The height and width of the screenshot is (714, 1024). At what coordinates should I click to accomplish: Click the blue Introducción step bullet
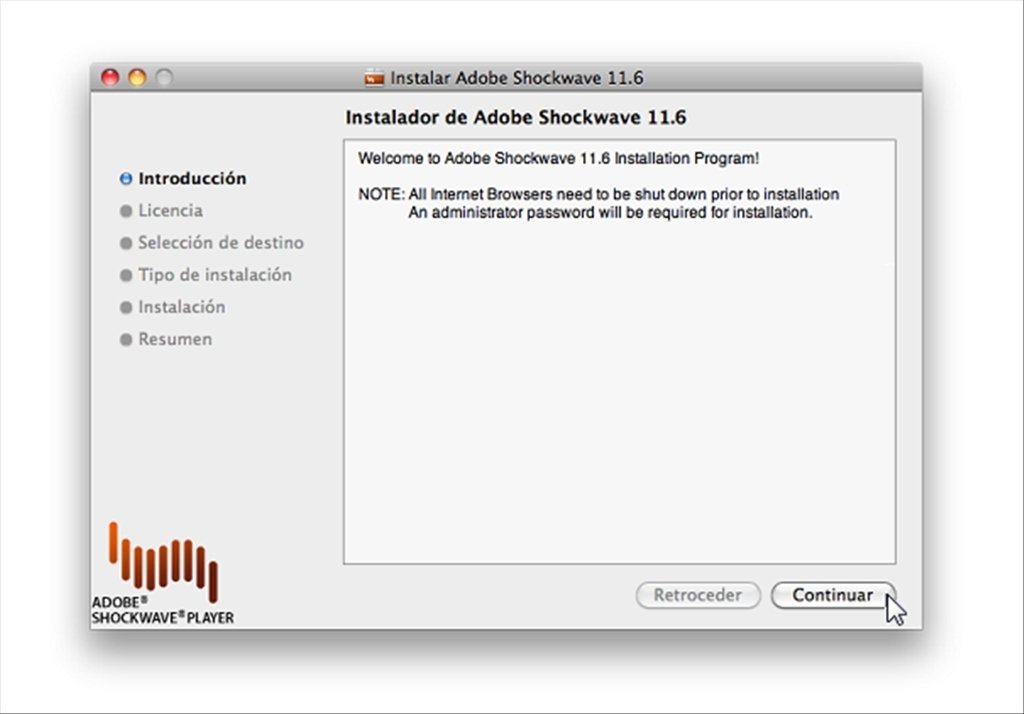[126, 178]
